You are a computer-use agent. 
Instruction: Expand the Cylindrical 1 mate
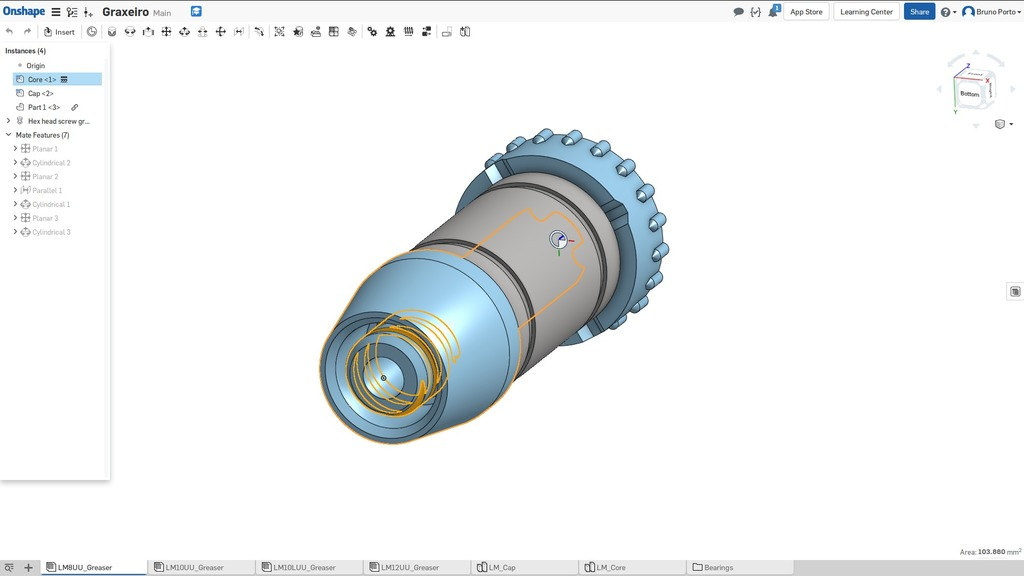click(x=15, y=204)
